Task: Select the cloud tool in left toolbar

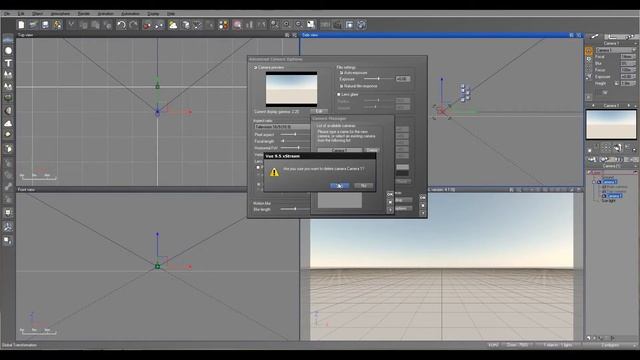Action: pyautogui.click(x=8, y=123)
